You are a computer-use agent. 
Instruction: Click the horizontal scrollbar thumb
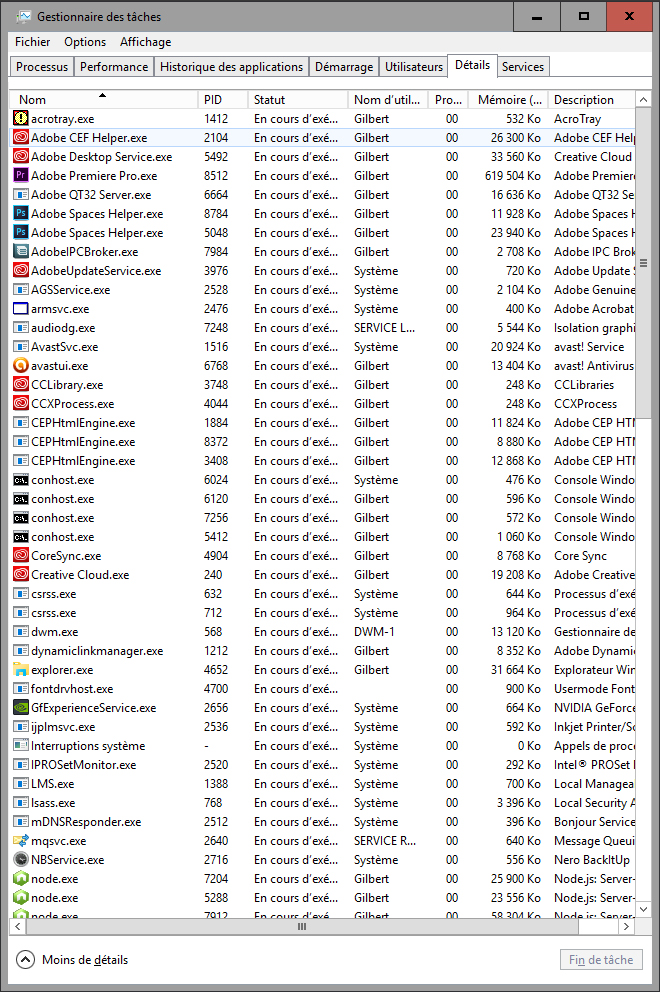tap(302, 926)
